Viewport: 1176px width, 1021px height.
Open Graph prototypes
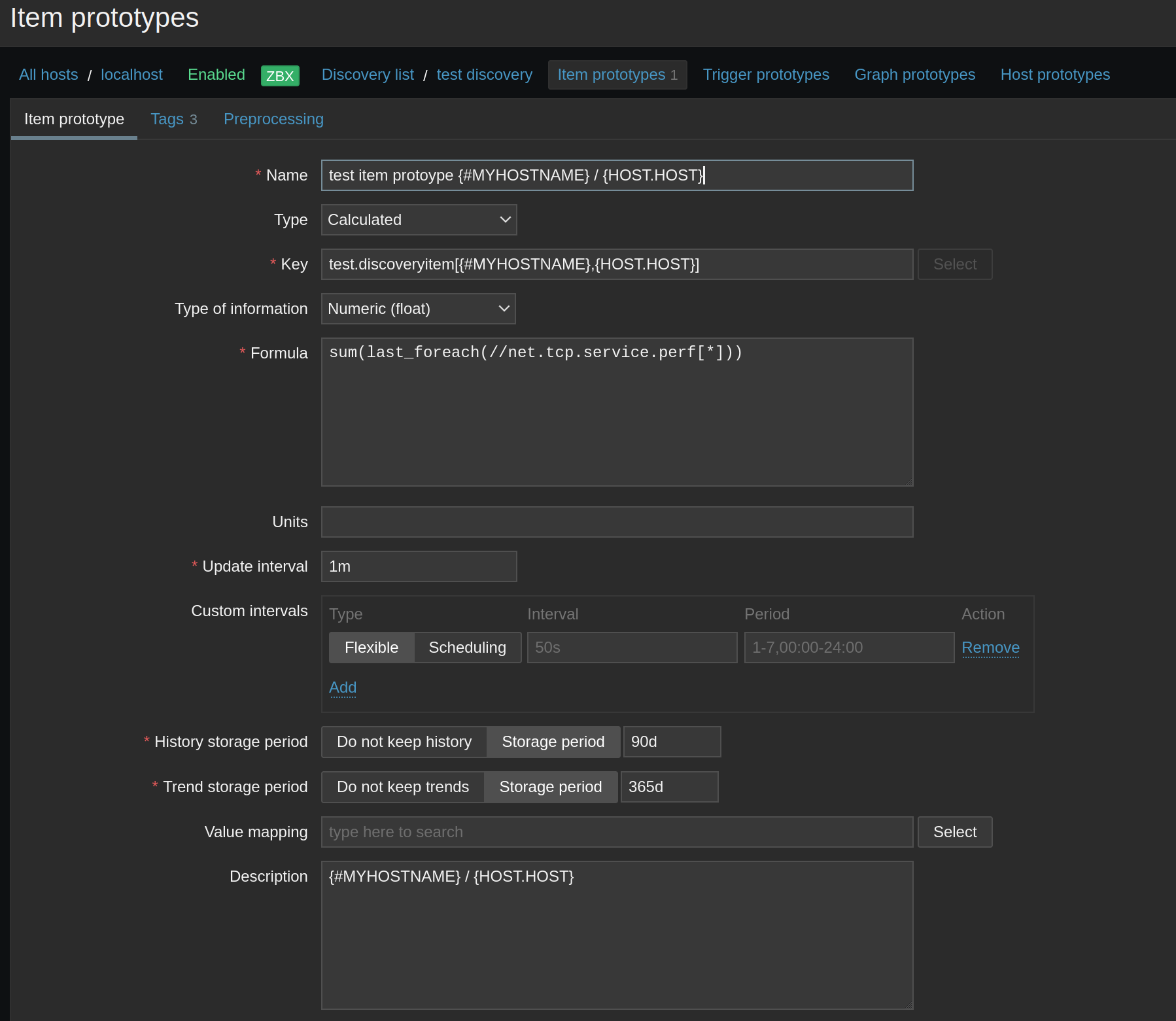[x=915, y=75]
